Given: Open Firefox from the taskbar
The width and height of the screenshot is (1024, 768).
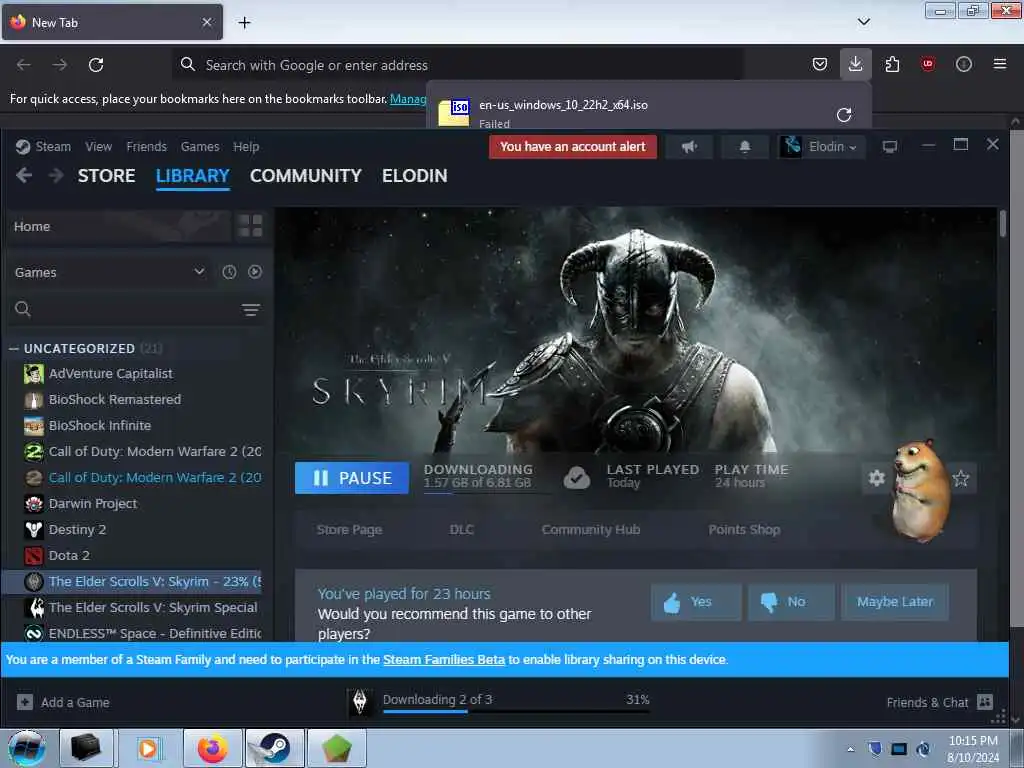Looking at the screenshot, I should pos(213,748).
